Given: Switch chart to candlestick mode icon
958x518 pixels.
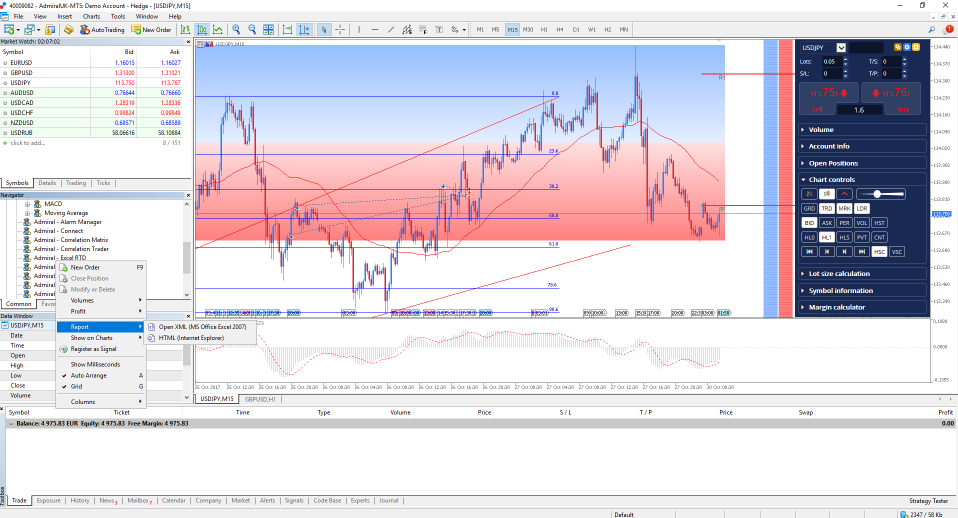Looking at the screenshot, I should tap(202, 29).
